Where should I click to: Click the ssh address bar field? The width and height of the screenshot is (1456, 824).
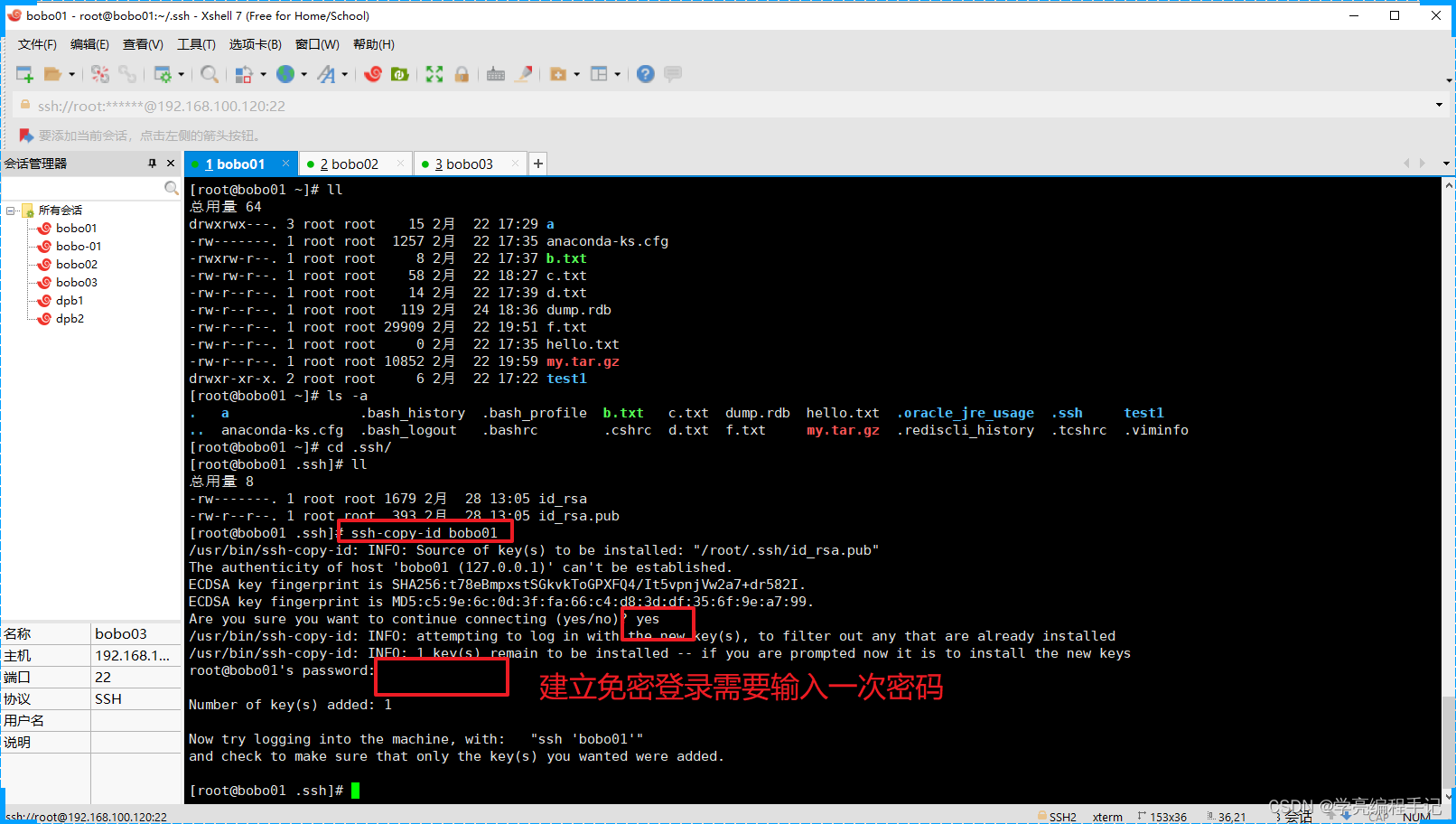[x=723, y=106]
